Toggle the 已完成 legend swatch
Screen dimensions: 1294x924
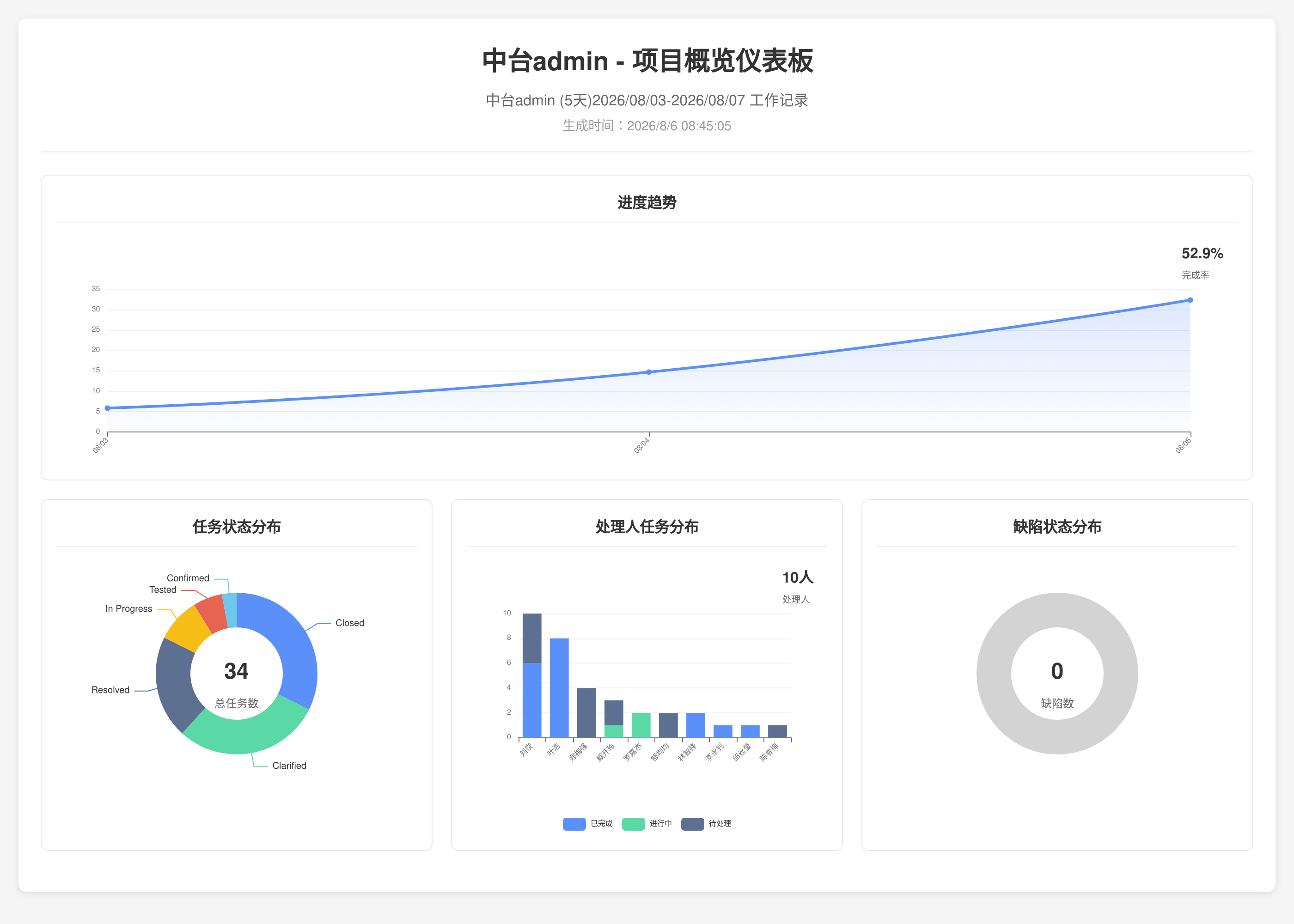click(574, 824)
